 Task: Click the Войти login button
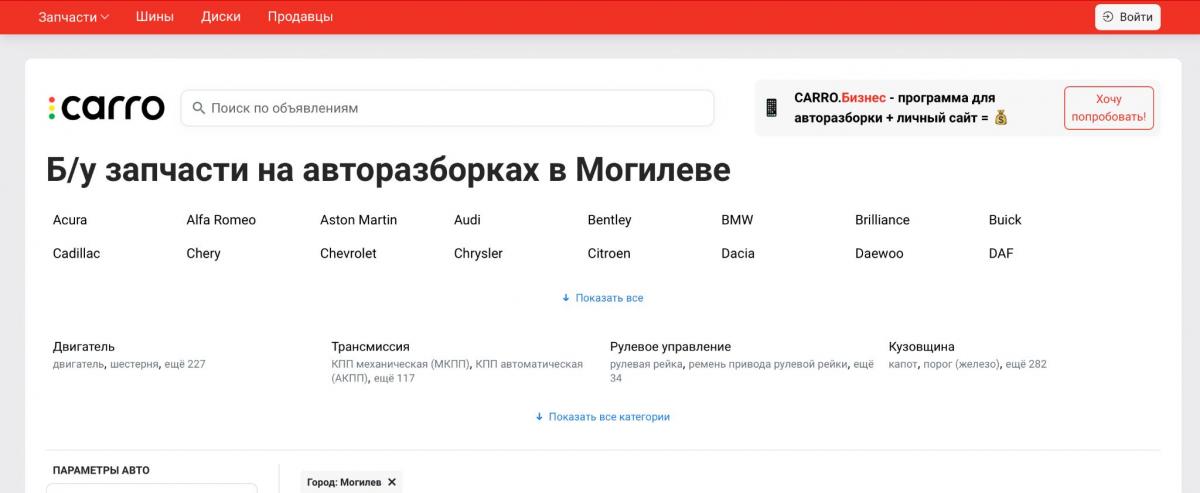[x=1128, y=17]
